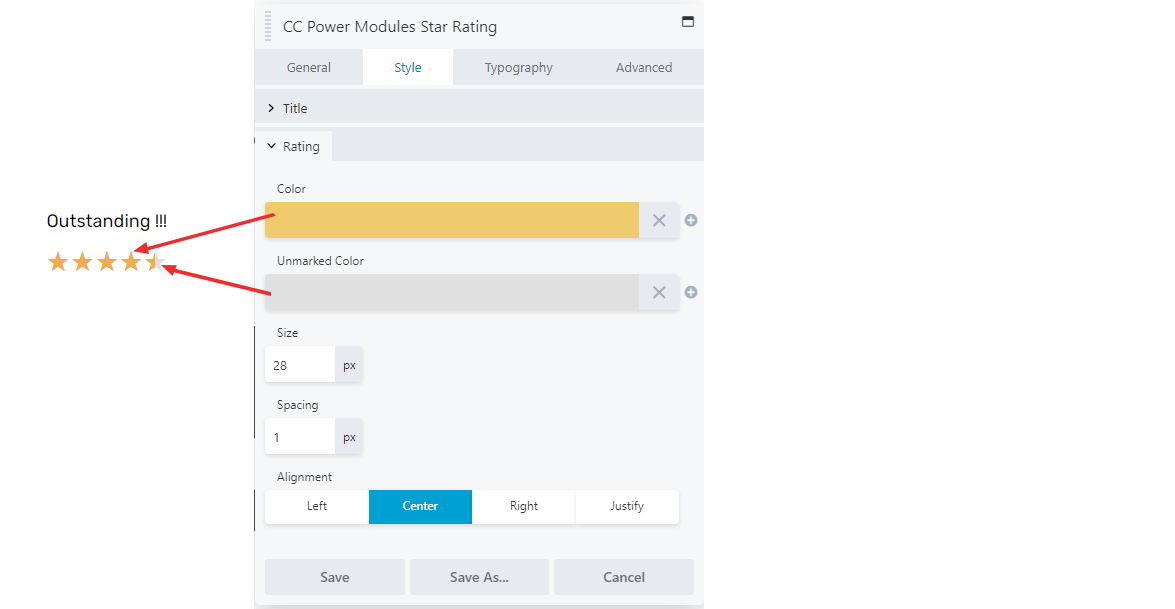The width and height of the screenshot is (1175, 609).
Task: Save the module settings
Action: [x=335, y=577]
